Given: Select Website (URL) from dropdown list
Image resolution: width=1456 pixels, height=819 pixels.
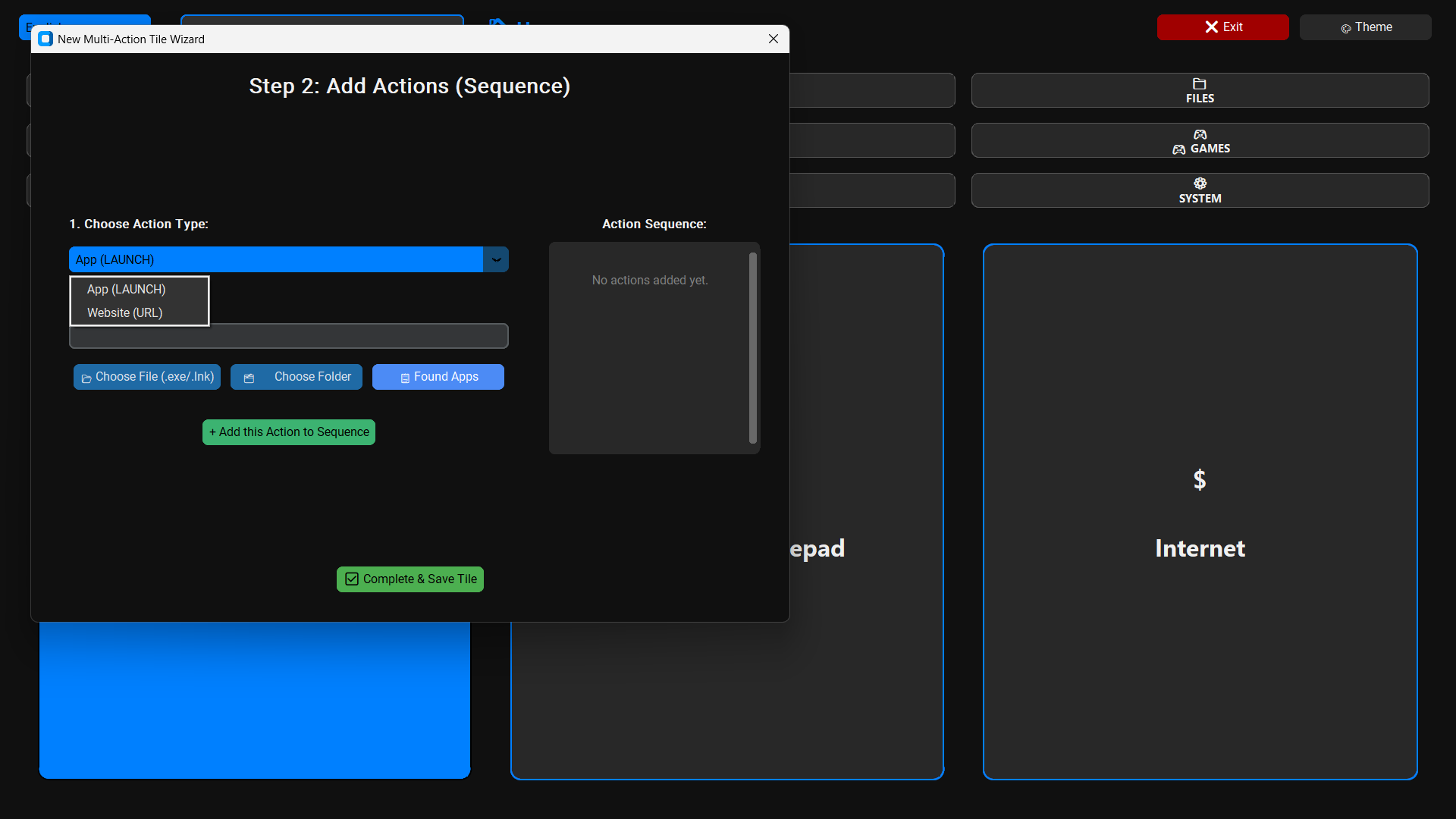Looking at the screenshot, I should tap(124, 313).
